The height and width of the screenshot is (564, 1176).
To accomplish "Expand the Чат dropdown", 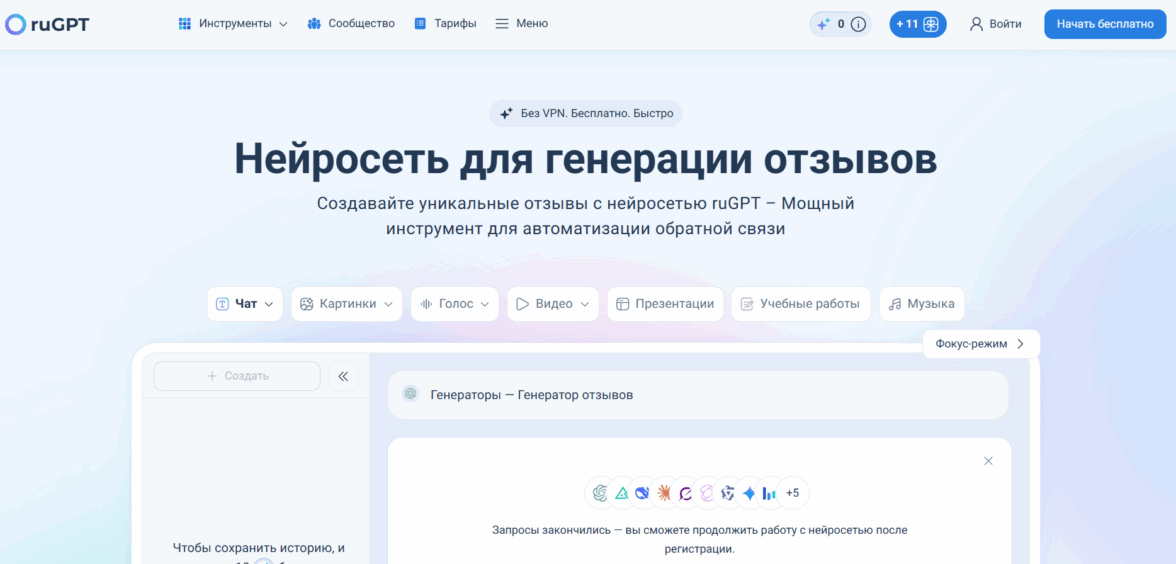I will (x=245, y=304).
